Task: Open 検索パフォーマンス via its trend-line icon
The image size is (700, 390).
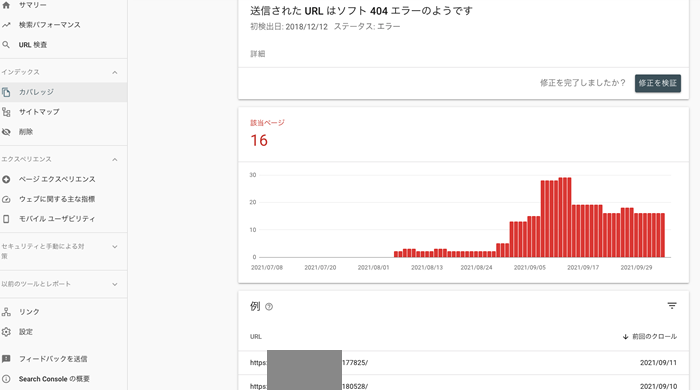Action: pyautogui.click(x=6, y=25)
